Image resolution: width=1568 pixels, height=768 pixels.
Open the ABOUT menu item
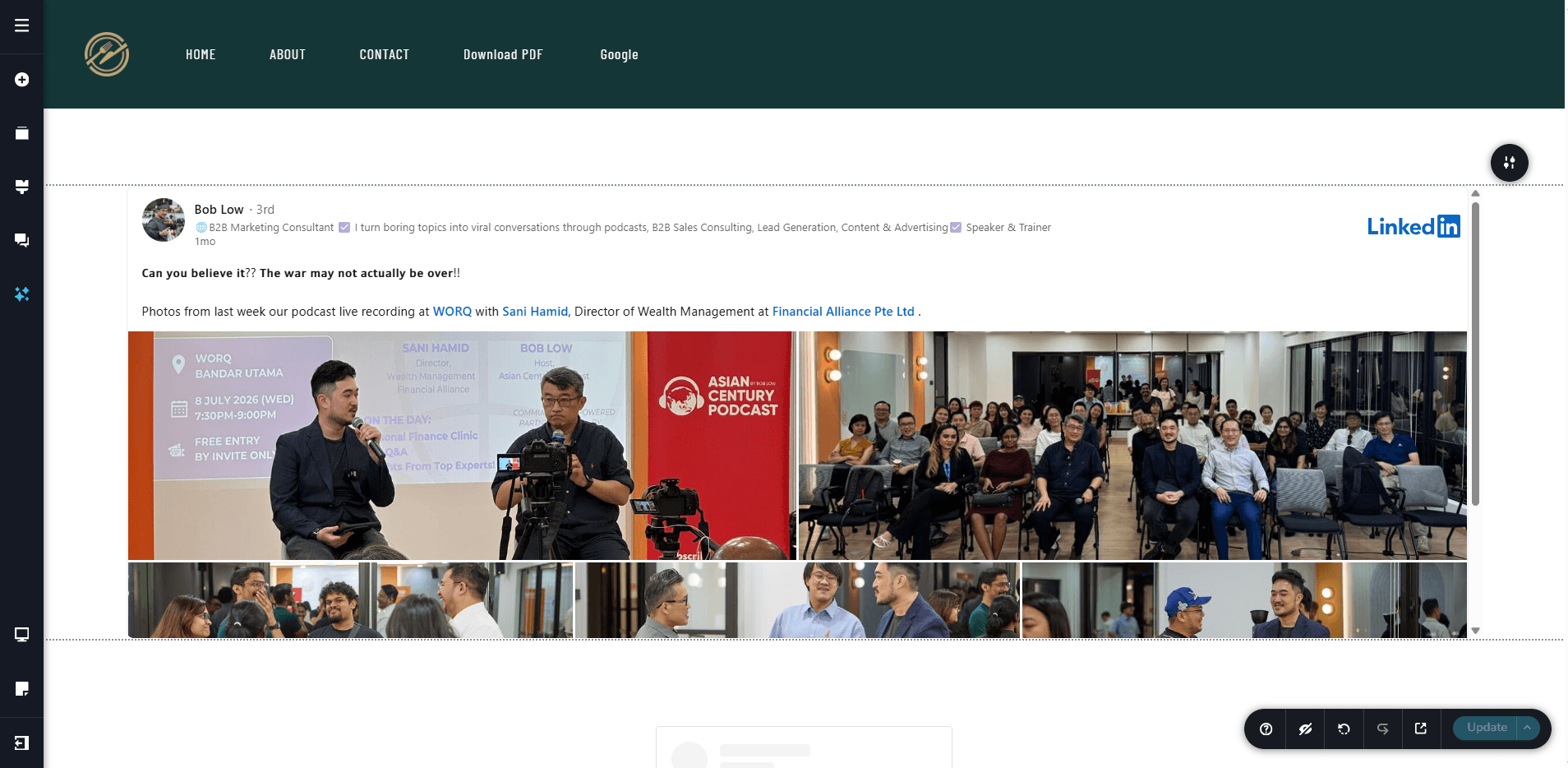pos(288,54)
